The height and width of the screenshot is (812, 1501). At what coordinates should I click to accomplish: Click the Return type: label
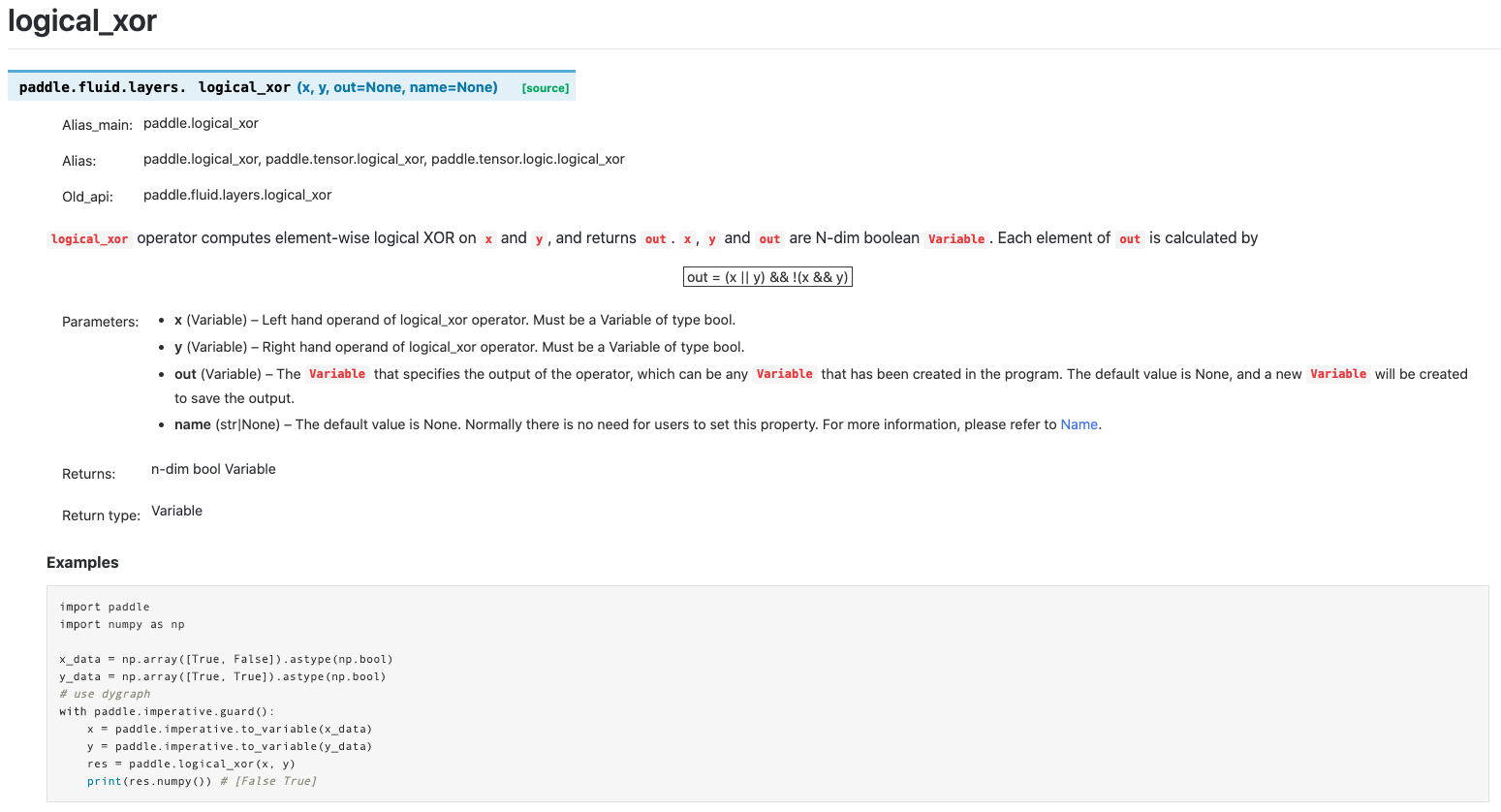click(101, 515)
